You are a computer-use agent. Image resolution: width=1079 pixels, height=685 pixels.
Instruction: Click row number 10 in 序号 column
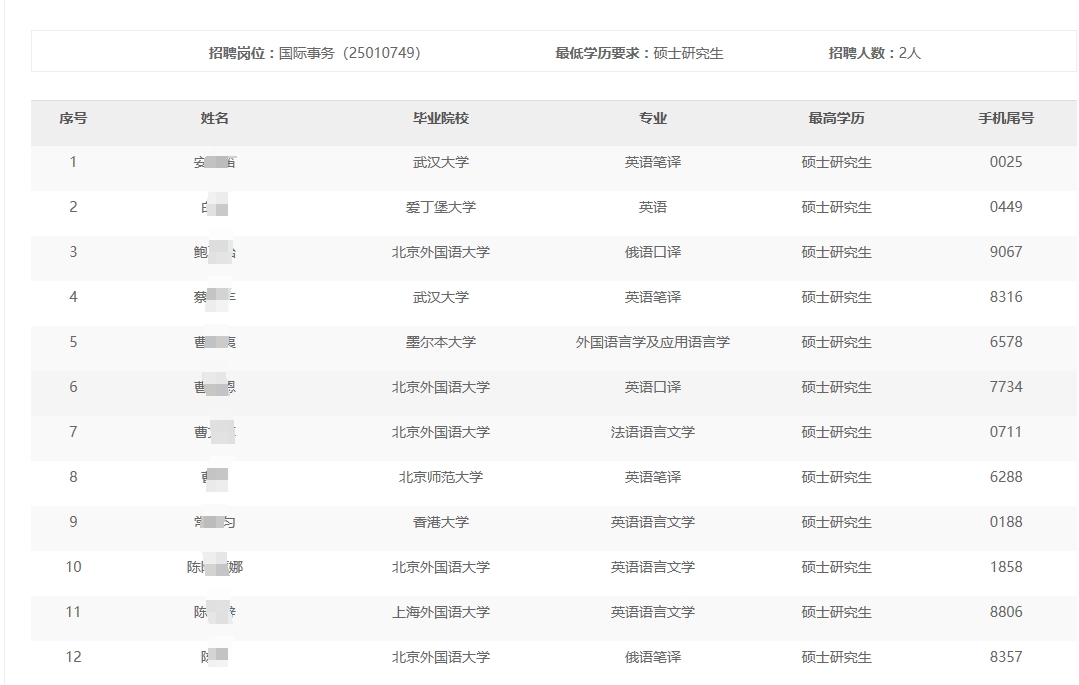coord(73,567)
